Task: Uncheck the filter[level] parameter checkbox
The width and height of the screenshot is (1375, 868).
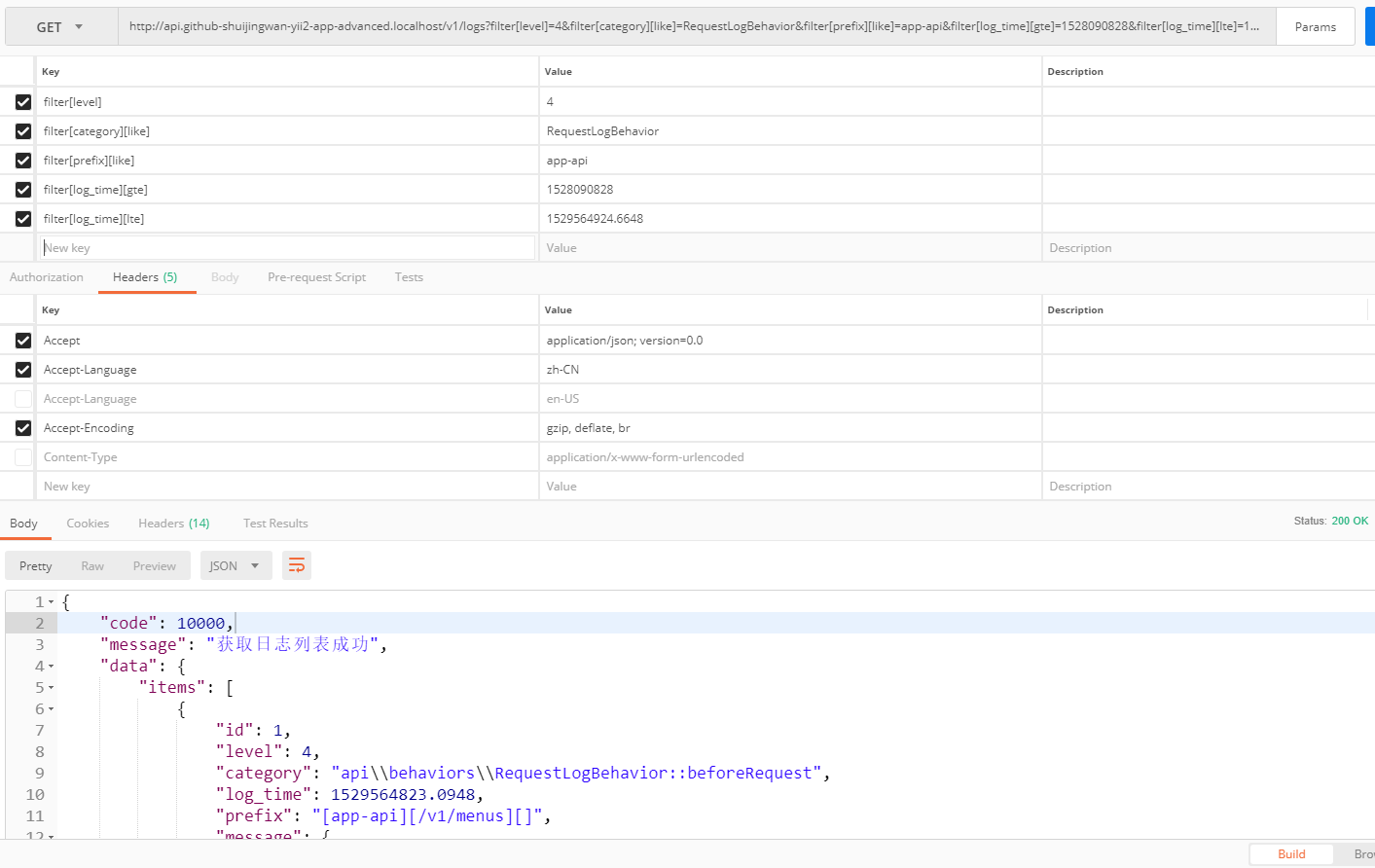Action: 23,102
